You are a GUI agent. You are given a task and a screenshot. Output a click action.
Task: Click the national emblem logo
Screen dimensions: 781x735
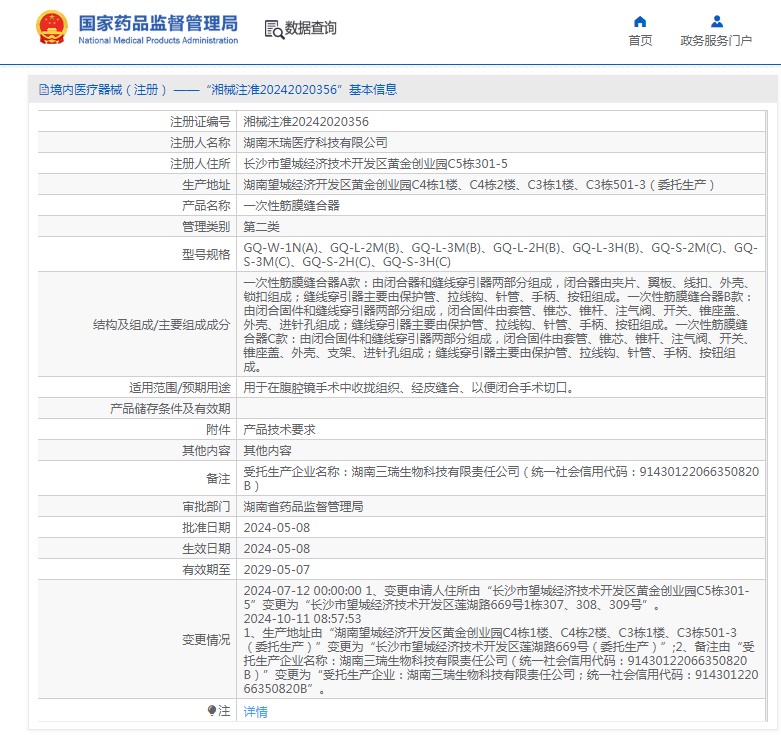click(x=52, y=28)
